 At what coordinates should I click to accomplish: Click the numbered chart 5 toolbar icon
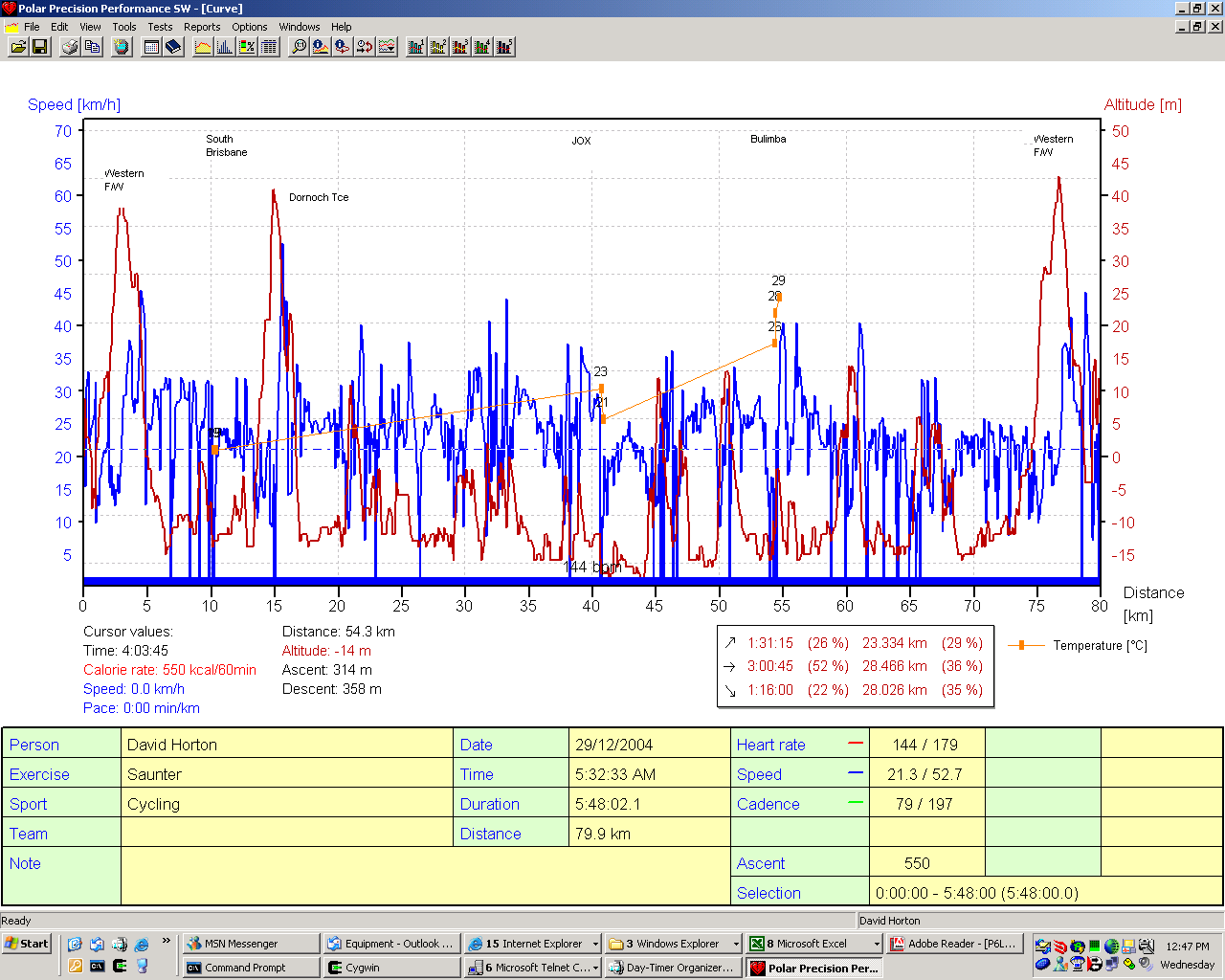coord(504,46)
